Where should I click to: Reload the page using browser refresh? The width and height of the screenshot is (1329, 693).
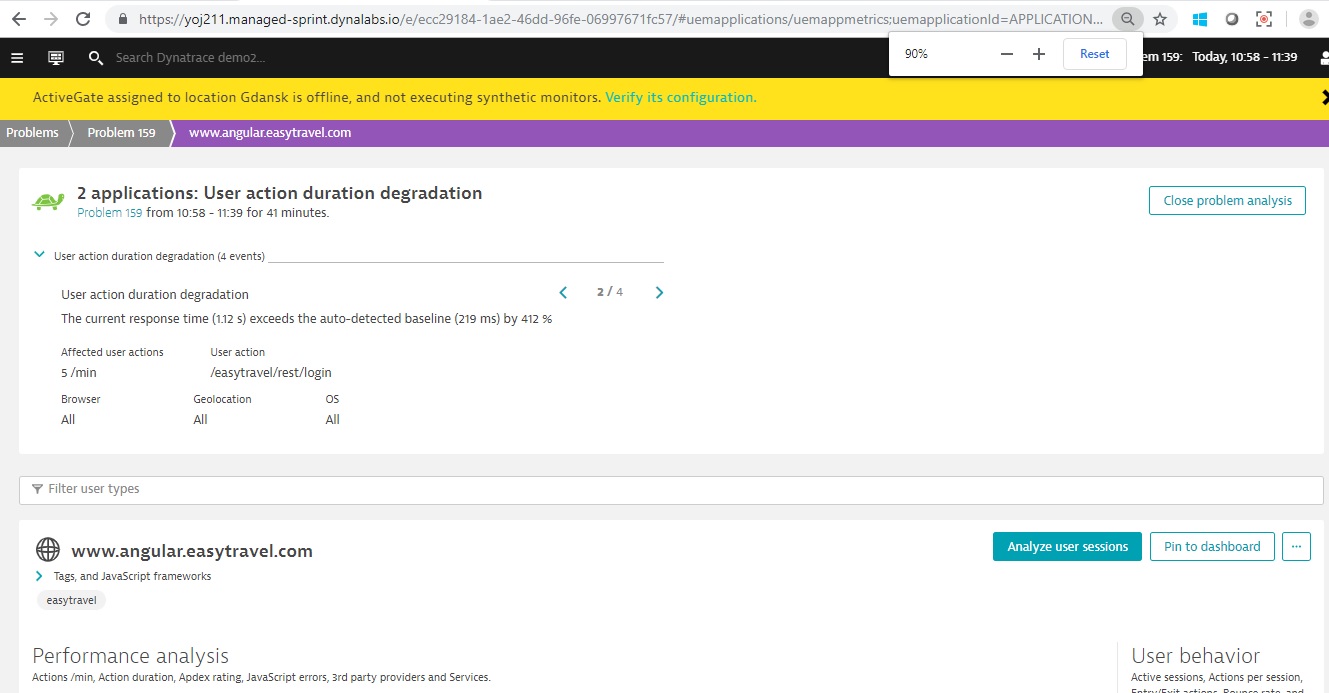point(83,19)
